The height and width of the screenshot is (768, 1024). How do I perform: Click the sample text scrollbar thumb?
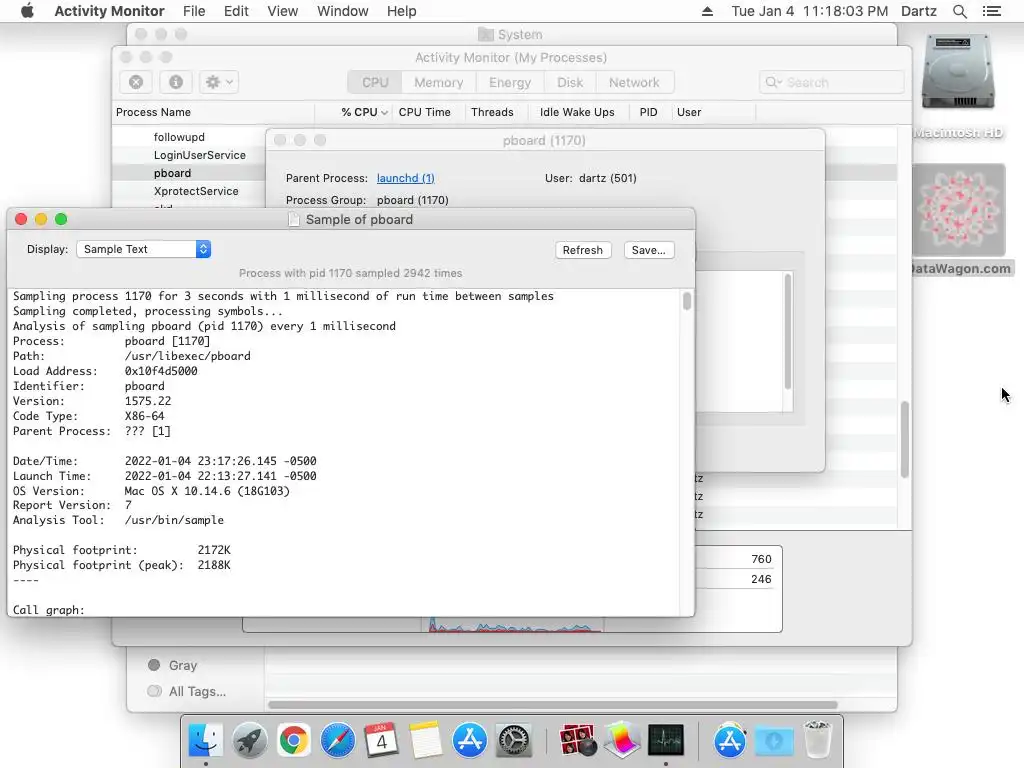tap(686, 301)
